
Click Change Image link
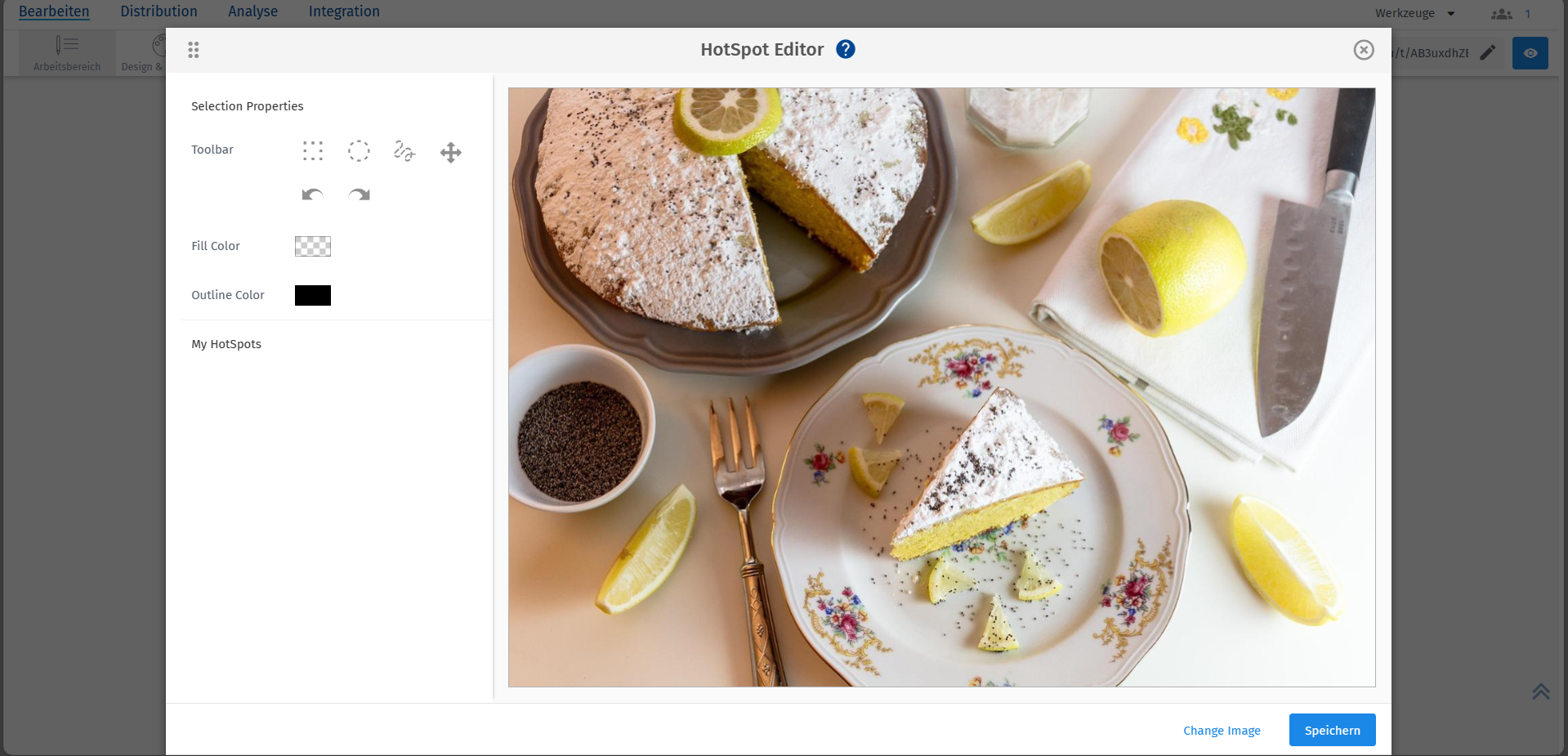click(1222, 731)
